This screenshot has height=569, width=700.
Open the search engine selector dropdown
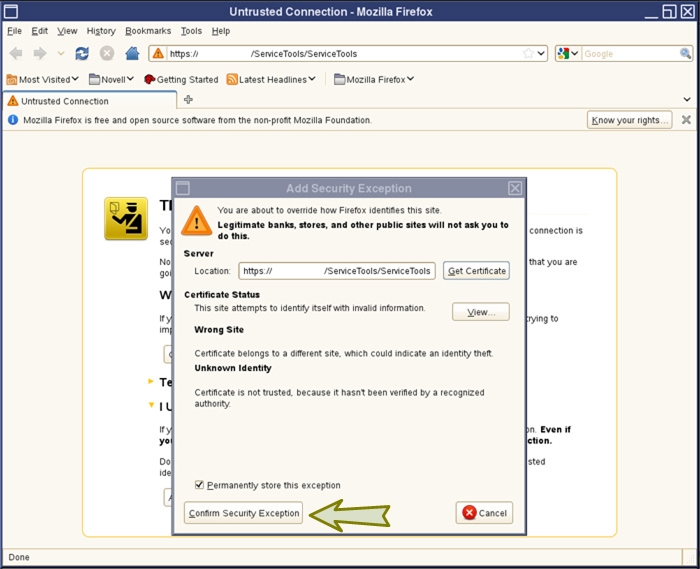pos(568,53)
